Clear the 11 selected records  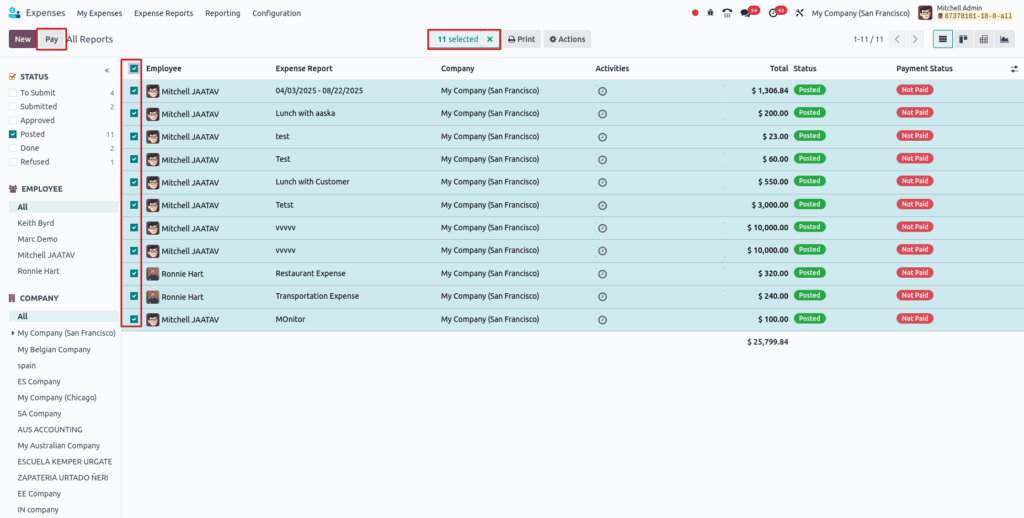(x=490, y=39)
